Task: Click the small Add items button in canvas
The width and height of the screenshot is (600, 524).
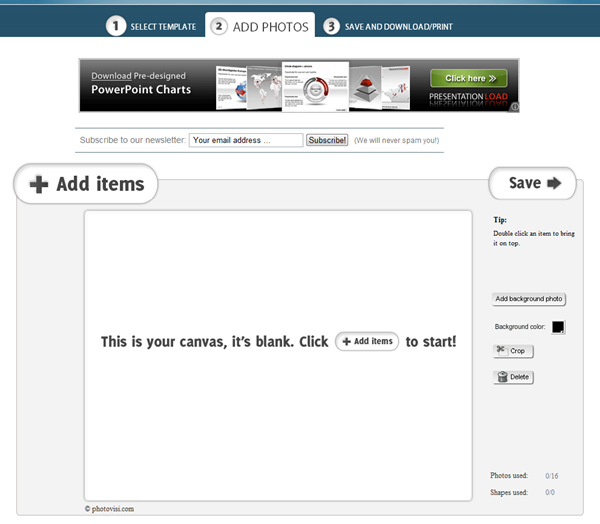Action: pyautogui.click(x=367, y=341)
